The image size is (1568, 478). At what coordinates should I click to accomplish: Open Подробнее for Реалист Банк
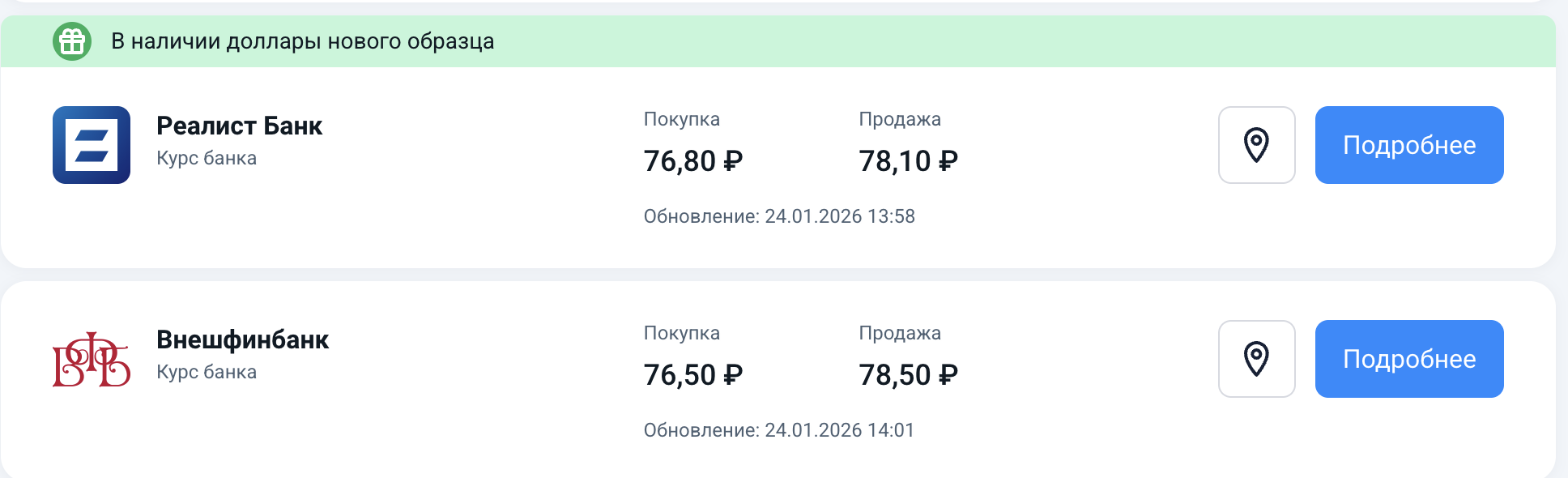pos(1408,145)
